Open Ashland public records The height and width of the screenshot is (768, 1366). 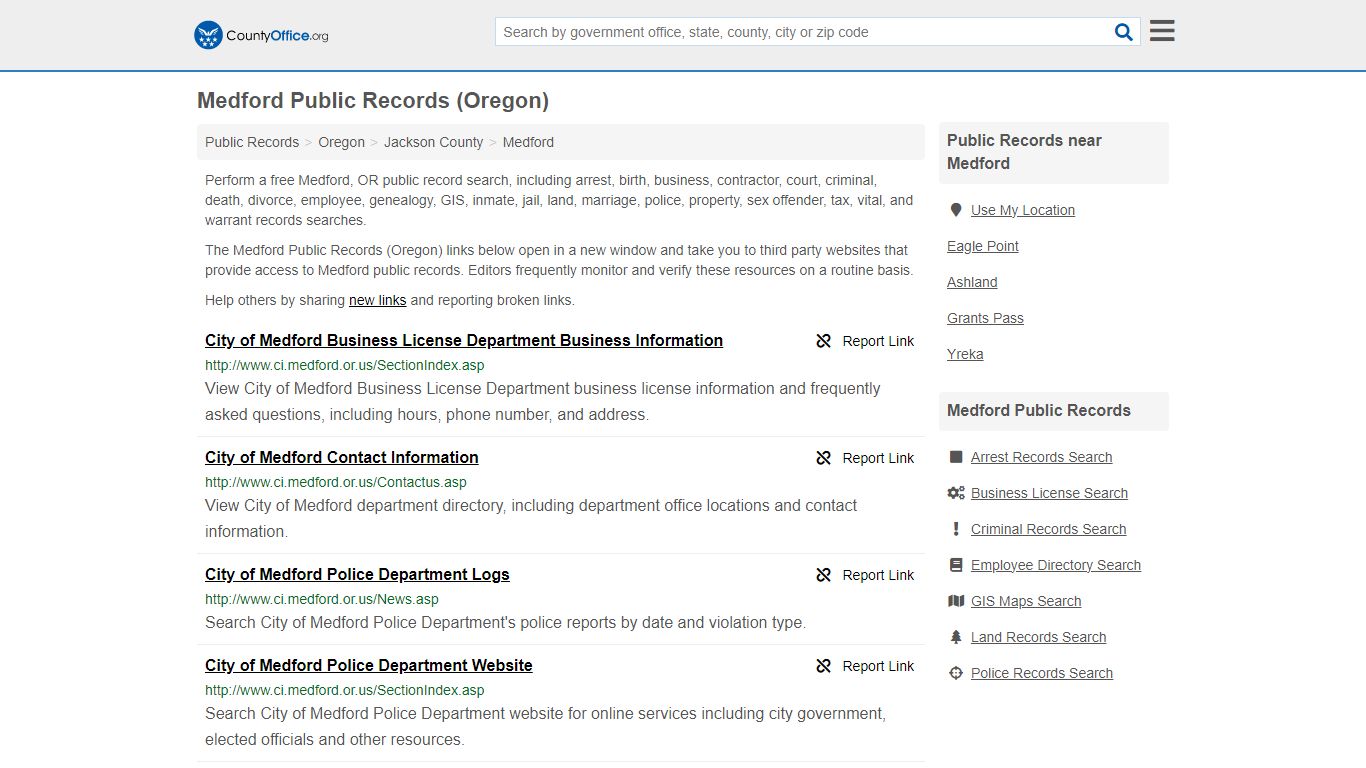972,282
